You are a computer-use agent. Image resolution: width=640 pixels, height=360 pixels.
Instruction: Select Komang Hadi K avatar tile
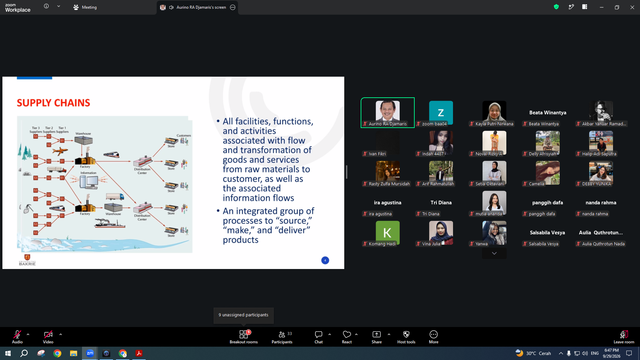tap(388, 233)
